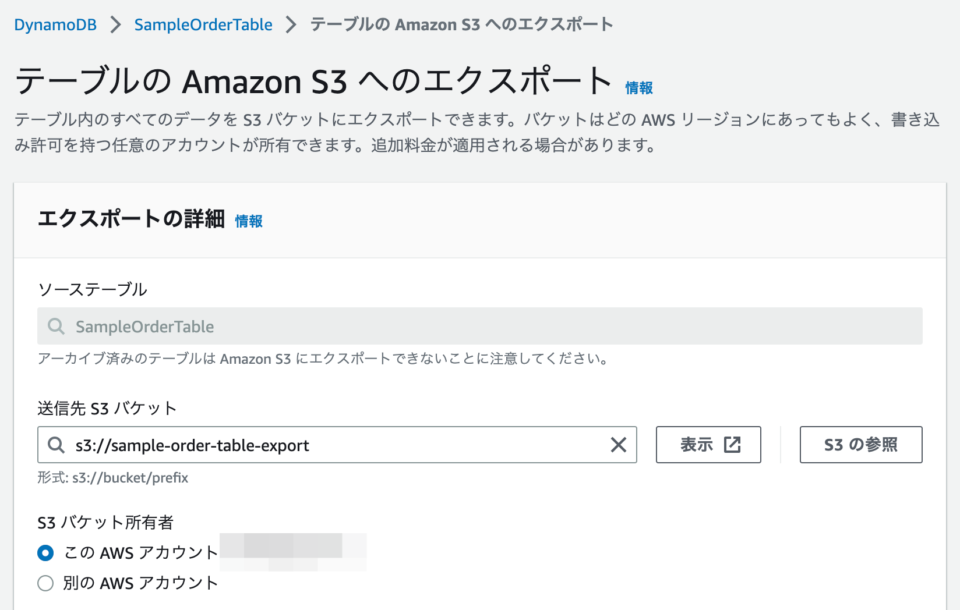960x610 pixels.
Task: Click the 送信先 S3 バケット field label
Action: click(107, 408)
